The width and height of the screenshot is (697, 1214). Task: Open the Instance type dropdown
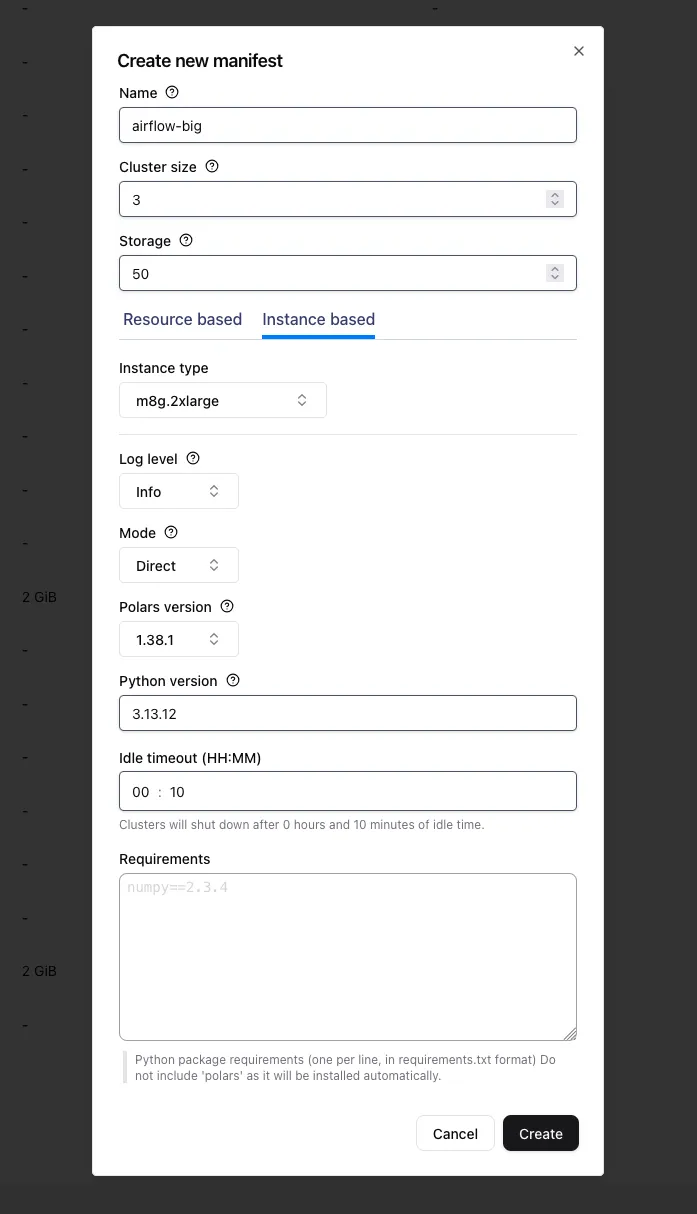coord(222,401)
